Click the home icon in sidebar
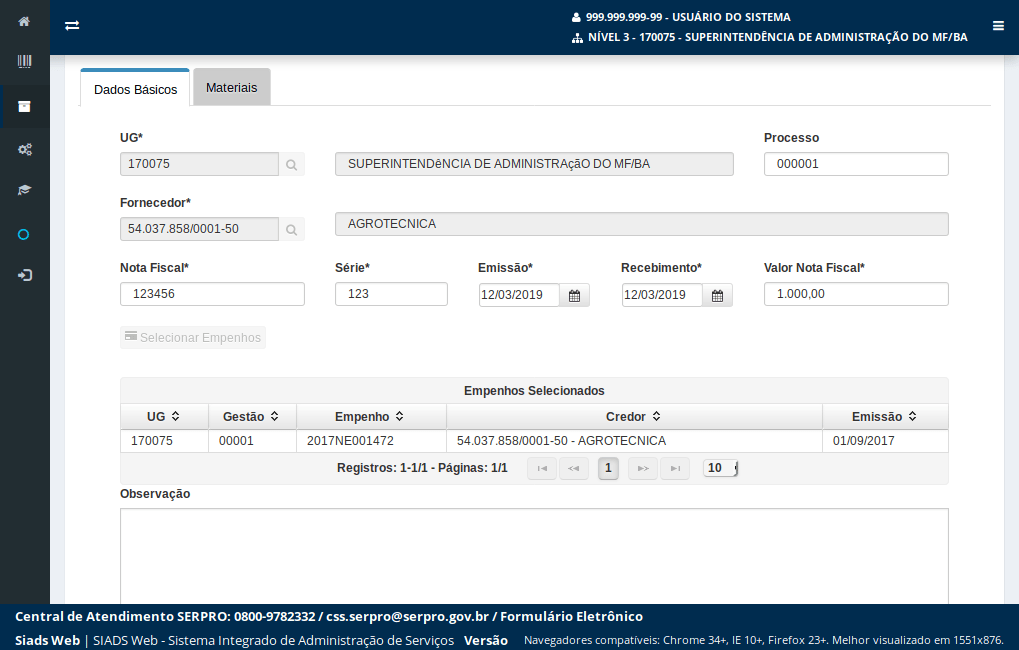This screenshot has width=1019, height=650. coord(24,21)
